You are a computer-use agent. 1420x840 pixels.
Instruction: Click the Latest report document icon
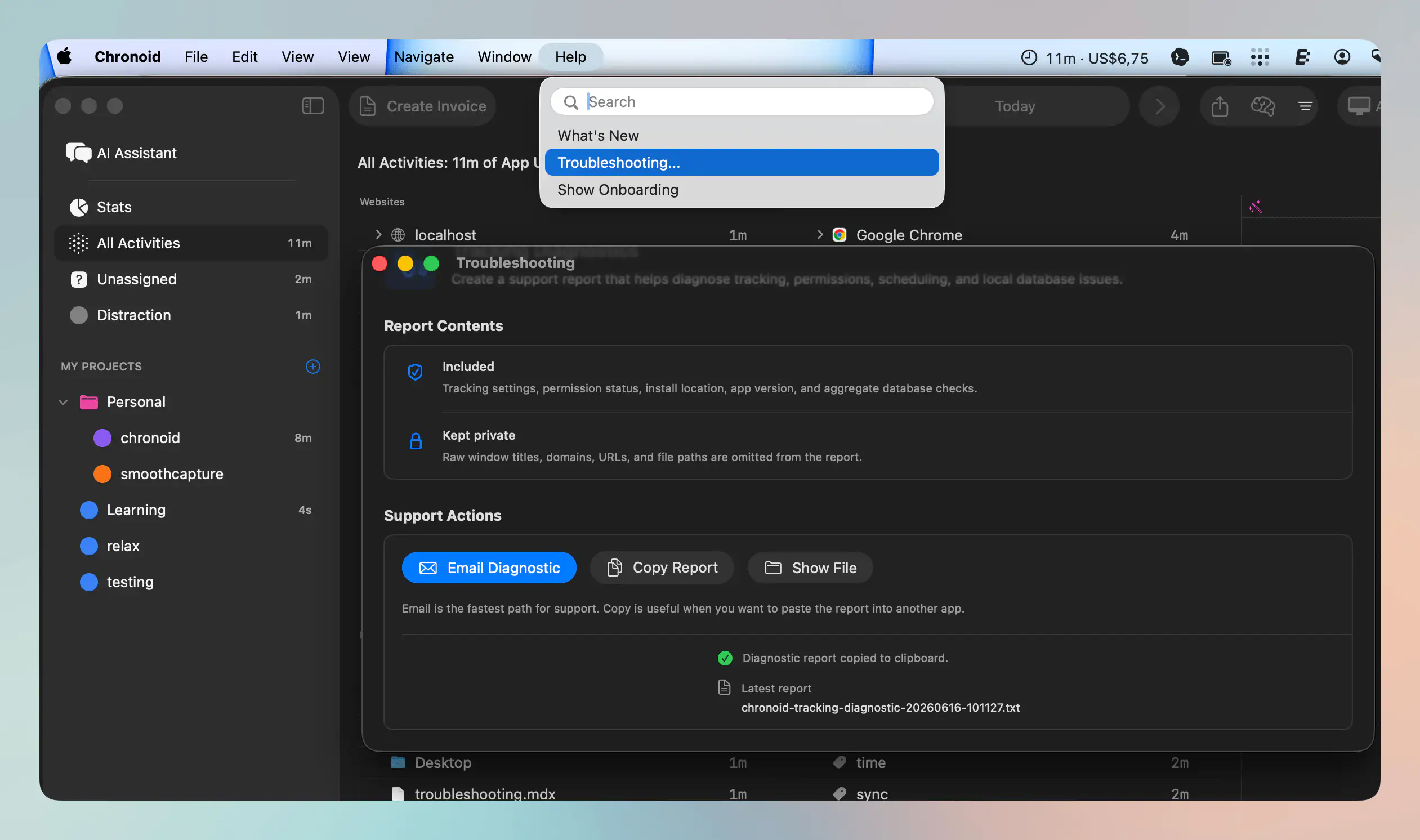tap(725, 688)
